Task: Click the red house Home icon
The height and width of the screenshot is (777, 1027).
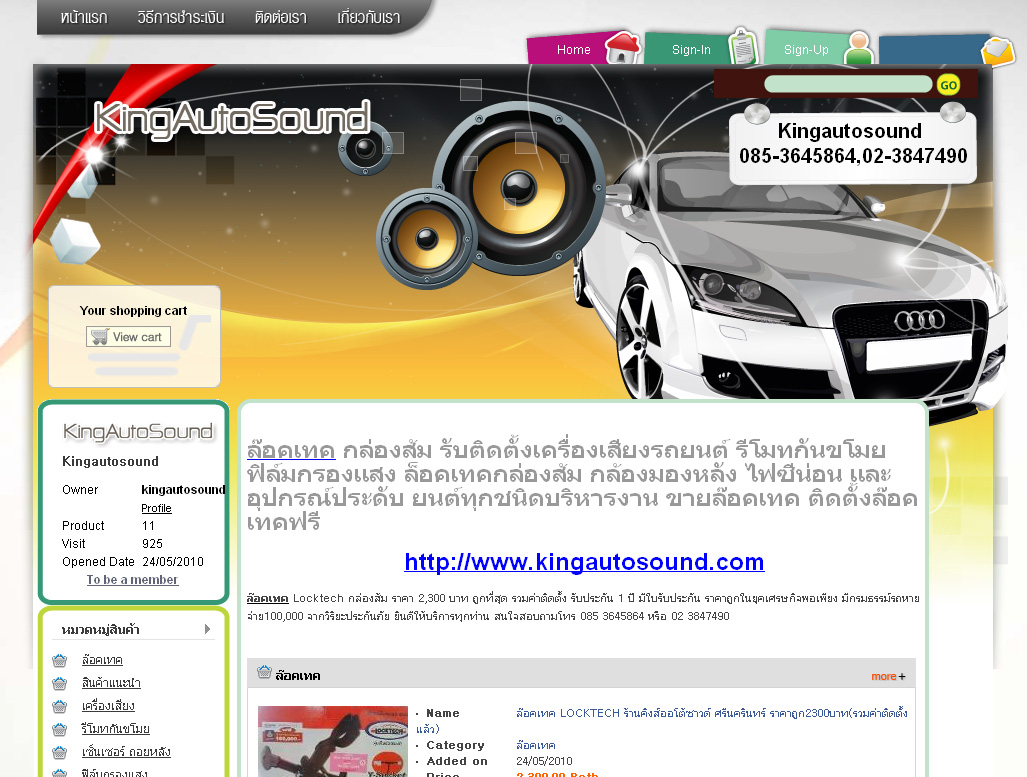Action: tap(622, 47)
